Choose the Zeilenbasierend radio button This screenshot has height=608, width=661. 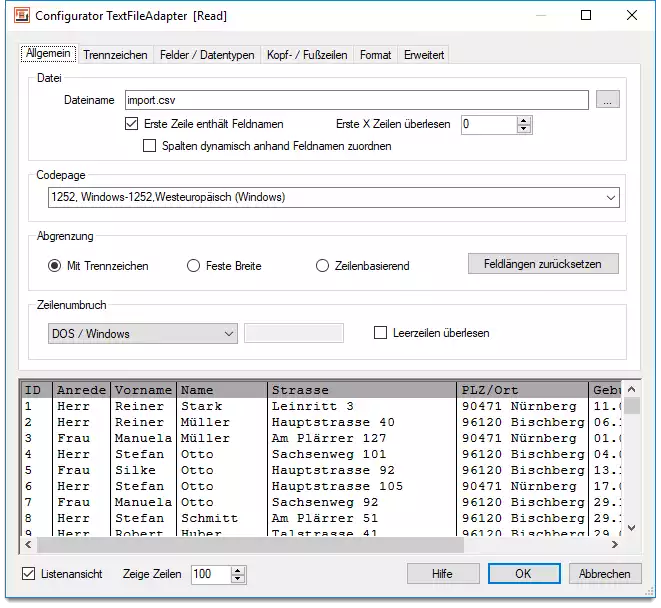click(322, 266)
